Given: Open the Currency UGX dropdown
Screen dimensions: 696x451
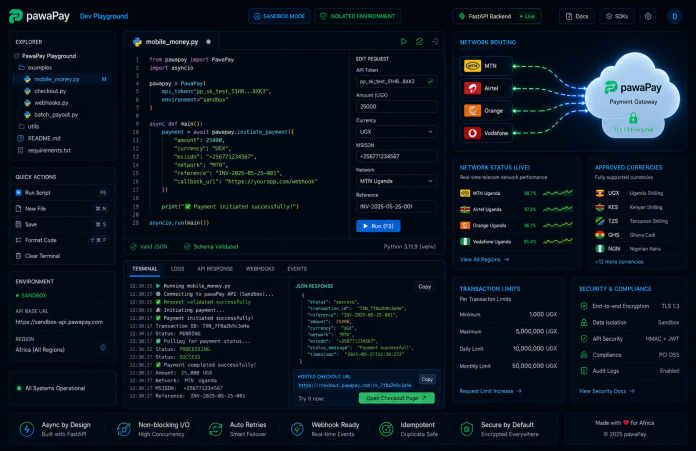Looking at the screenshot, I should point(396,132).
